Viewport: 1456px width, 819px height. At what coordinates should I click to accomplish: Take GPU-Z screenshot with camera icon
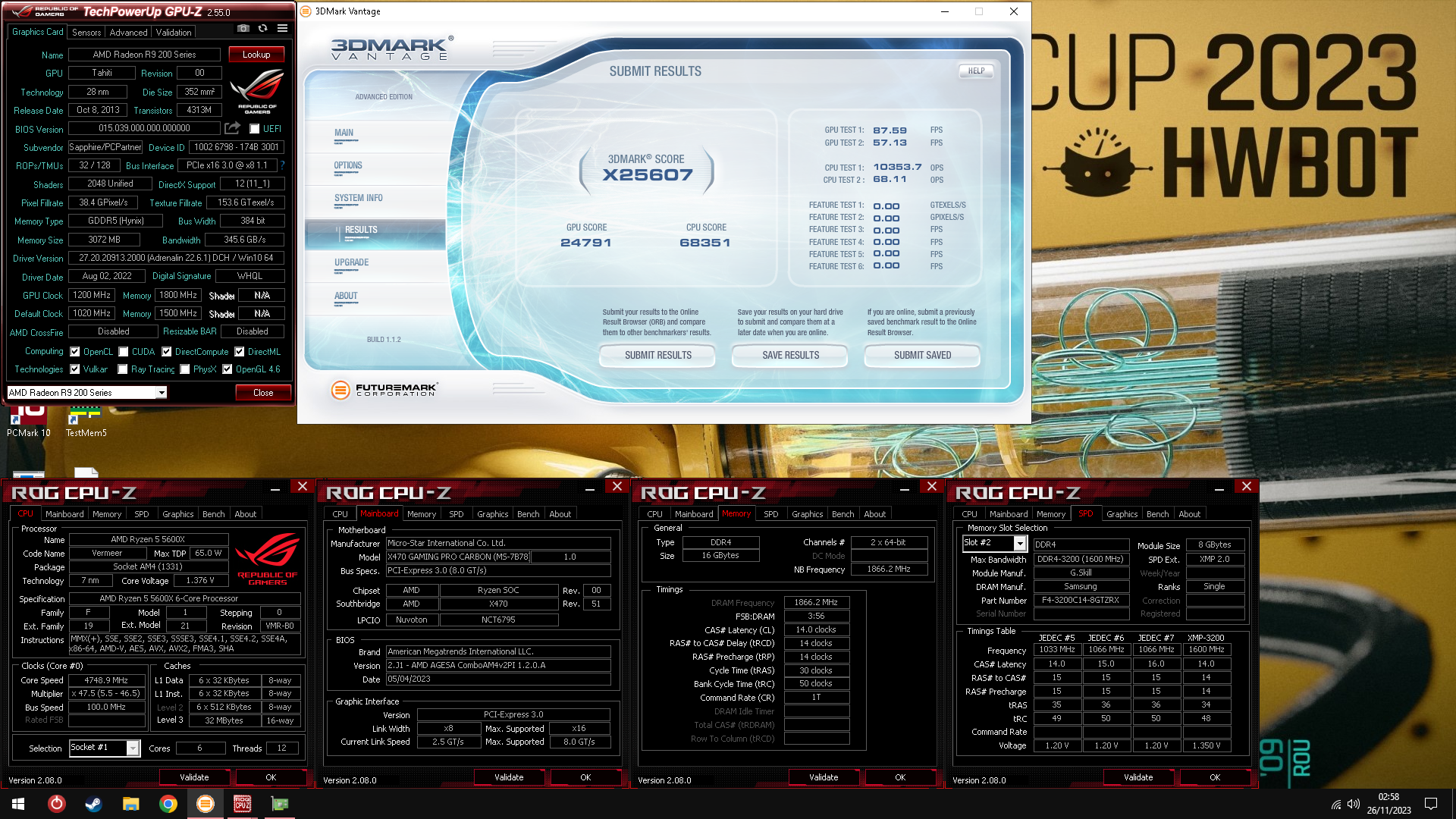[x=243, y=29]
